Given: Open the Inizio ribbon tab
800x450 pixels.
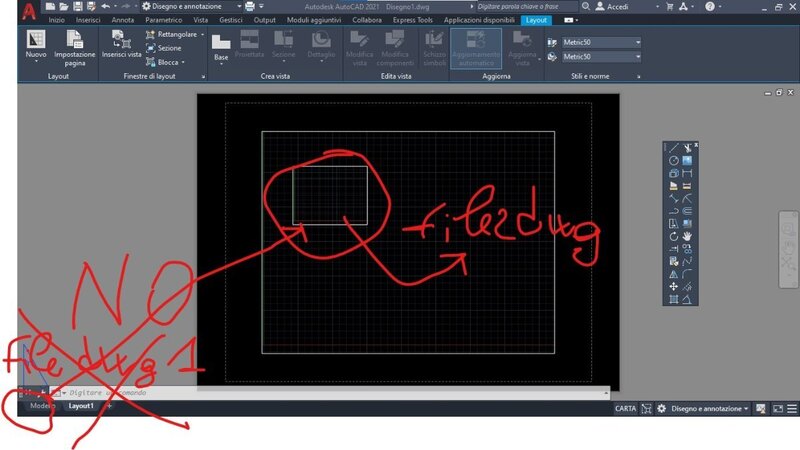Looking at the screenshot, I should tap(56, 20).
